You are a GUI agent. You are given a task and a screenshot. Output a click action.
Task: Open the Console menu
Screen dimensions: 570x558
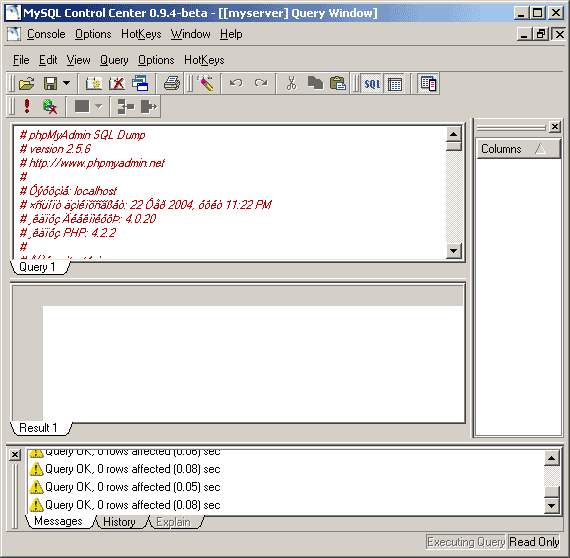click(46, 34)
